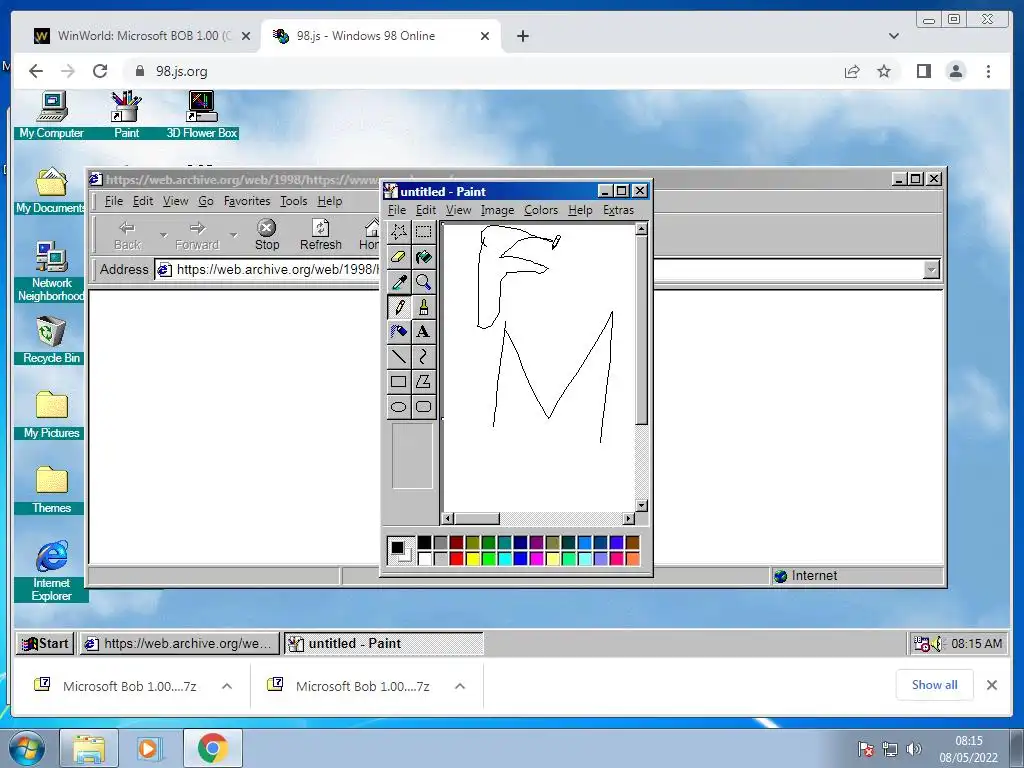Open the Tools menu in Internet Explorer
The image size is (1024, 768).
(x=293, y=201)
